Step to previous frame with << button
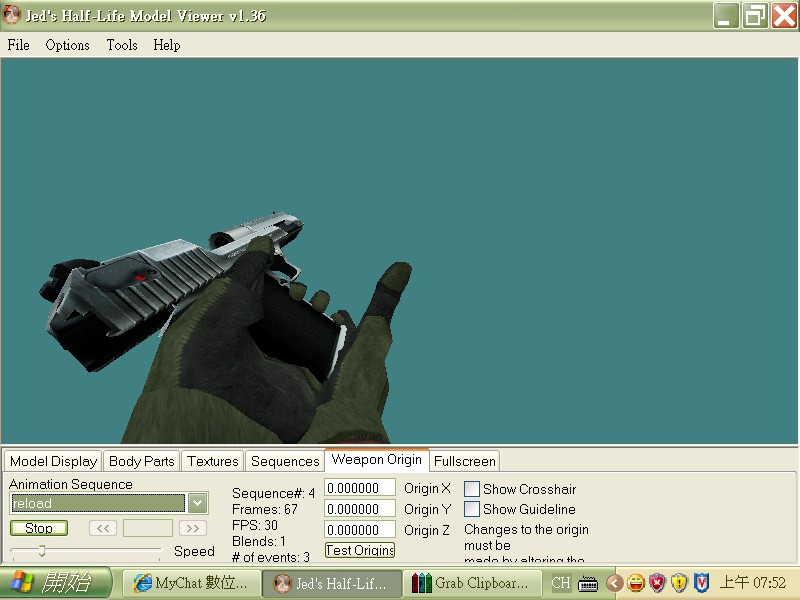Screen dimensions: 800x600 [x=103, y=528]
